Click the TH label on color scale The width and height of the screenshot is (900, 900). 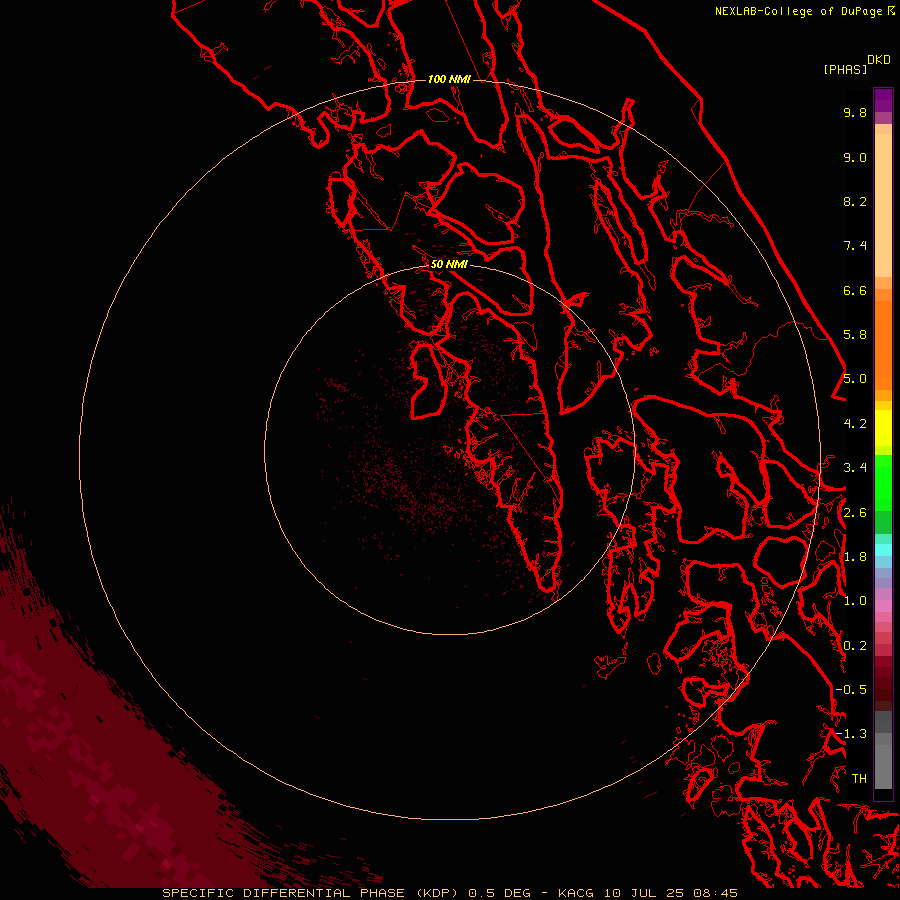[x=859, y=779]
